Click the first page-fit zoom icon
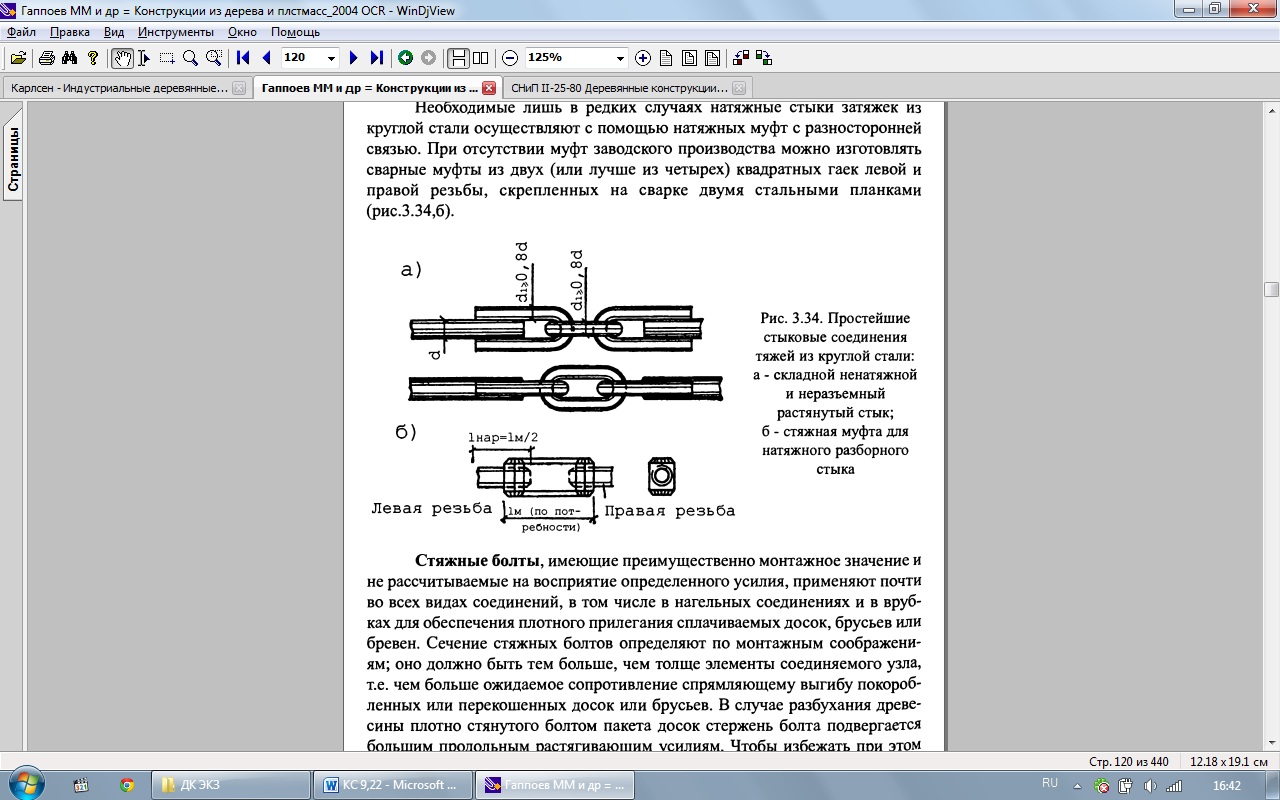Image resolution: width=1280 pixels, height=800 pixels. (x=666, y=58)
